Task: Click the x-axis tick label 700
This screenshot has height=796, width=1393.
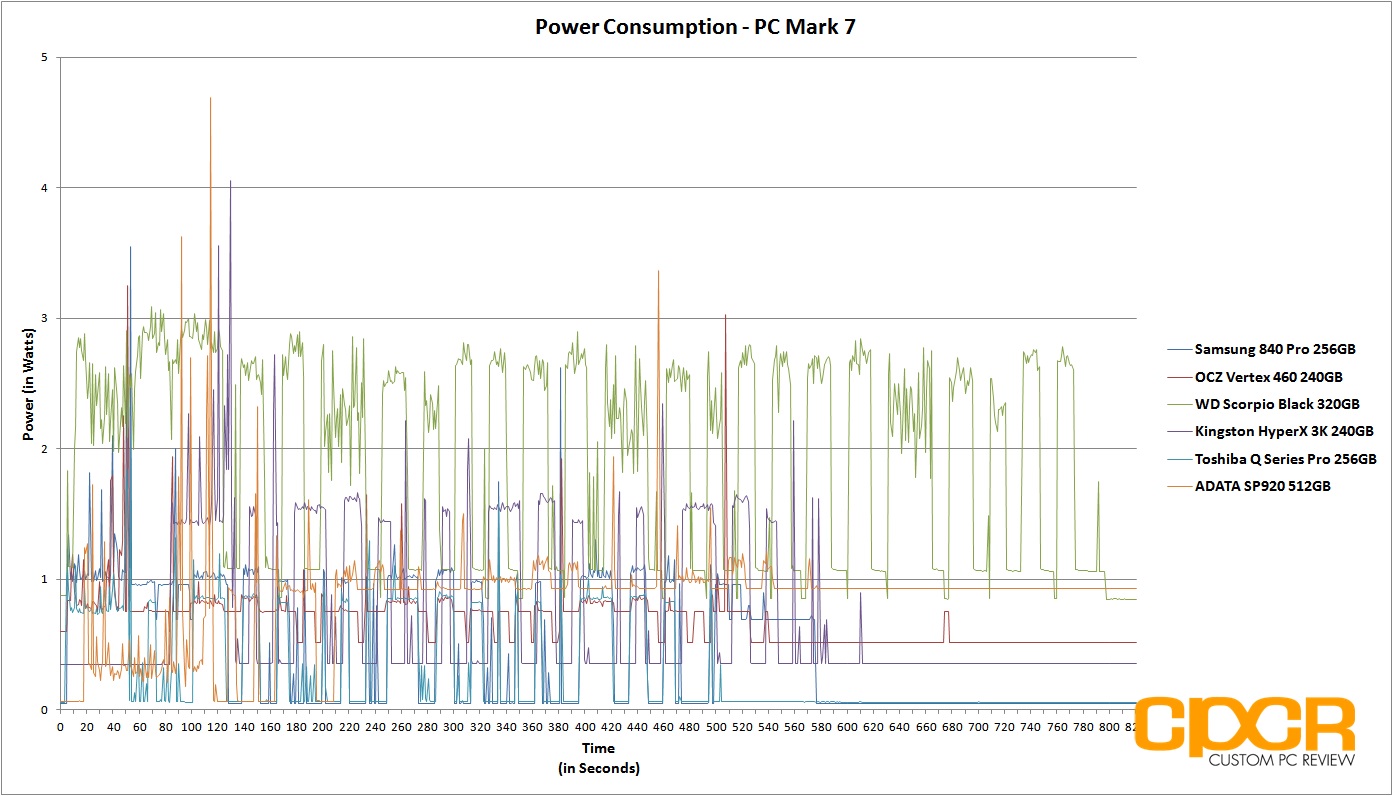Action: click(x=978, y=726)
